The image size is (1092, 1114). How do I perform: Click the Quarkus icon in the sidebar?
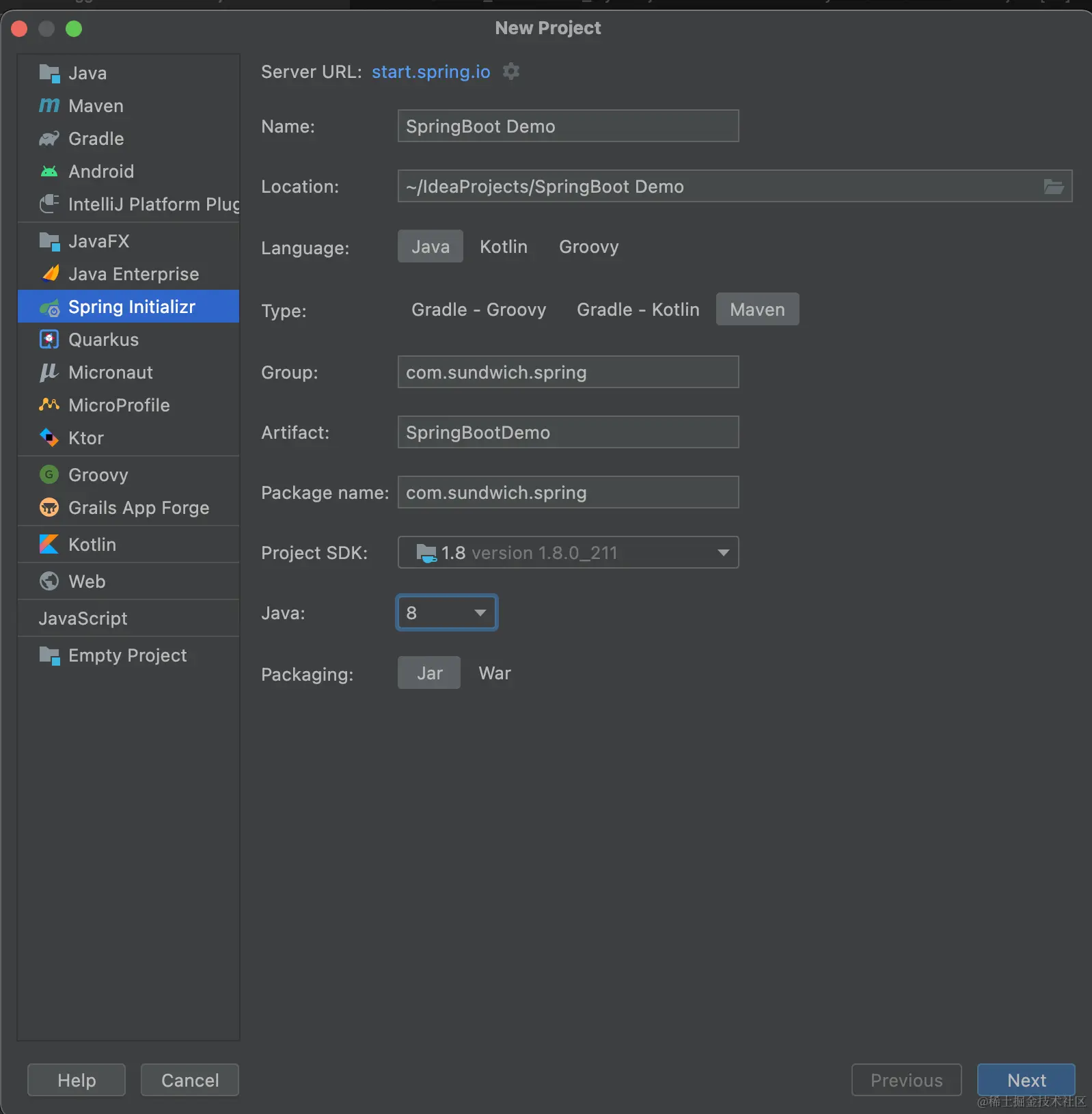(49, 340)
